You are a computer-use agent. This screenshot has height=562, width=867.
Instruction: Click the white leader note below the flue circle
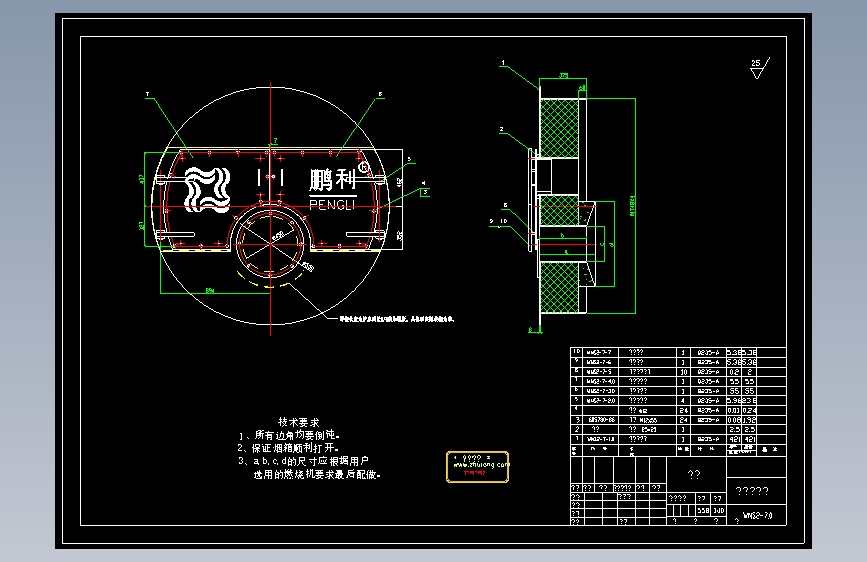pyautogui.click(x=396, y=319)
